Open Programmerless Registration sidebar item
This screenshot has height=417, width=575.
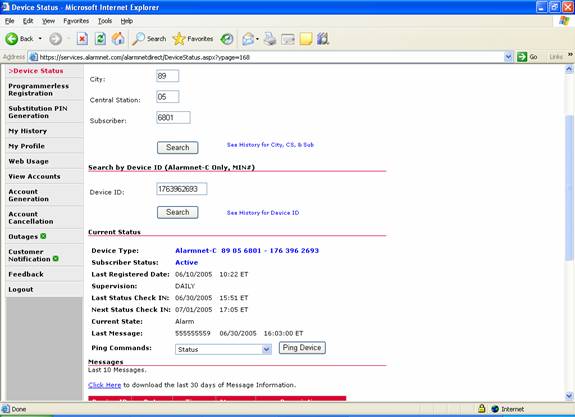point(39,89)
